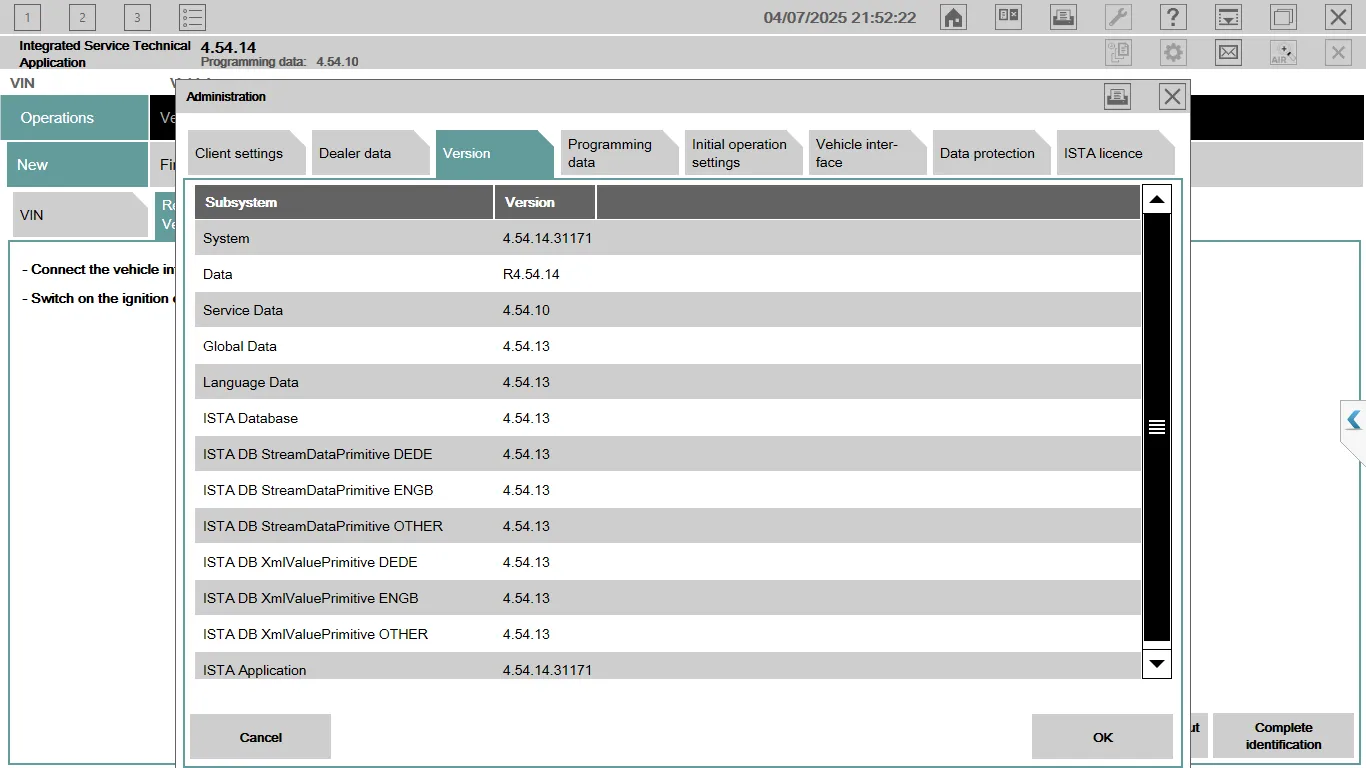Open the Data protection tab
This screenshot has width=1366, height=768.
click(x=990, y=153)
